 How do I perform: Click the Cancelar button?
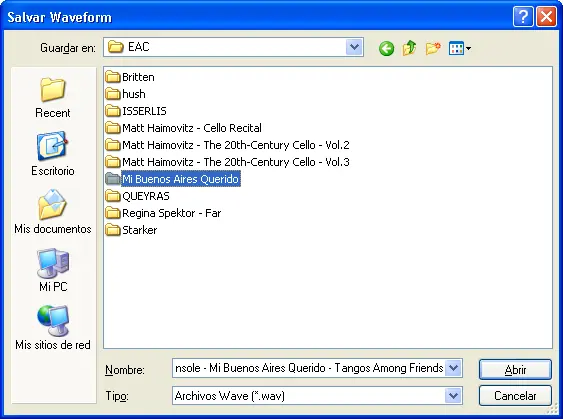[515, 396]
